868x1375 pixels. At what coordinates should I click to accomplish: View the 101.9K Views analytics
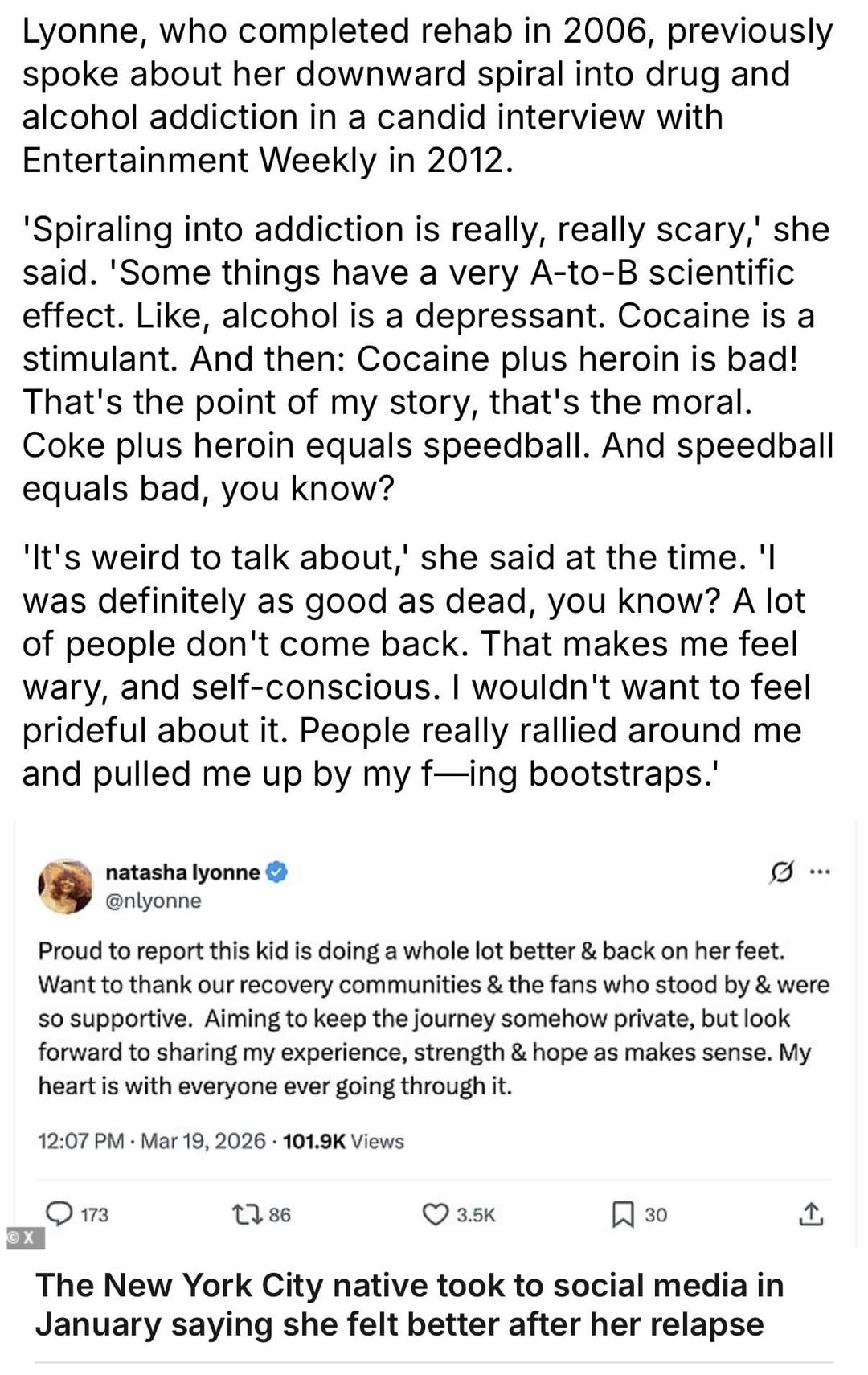[x=343, y=1141]
